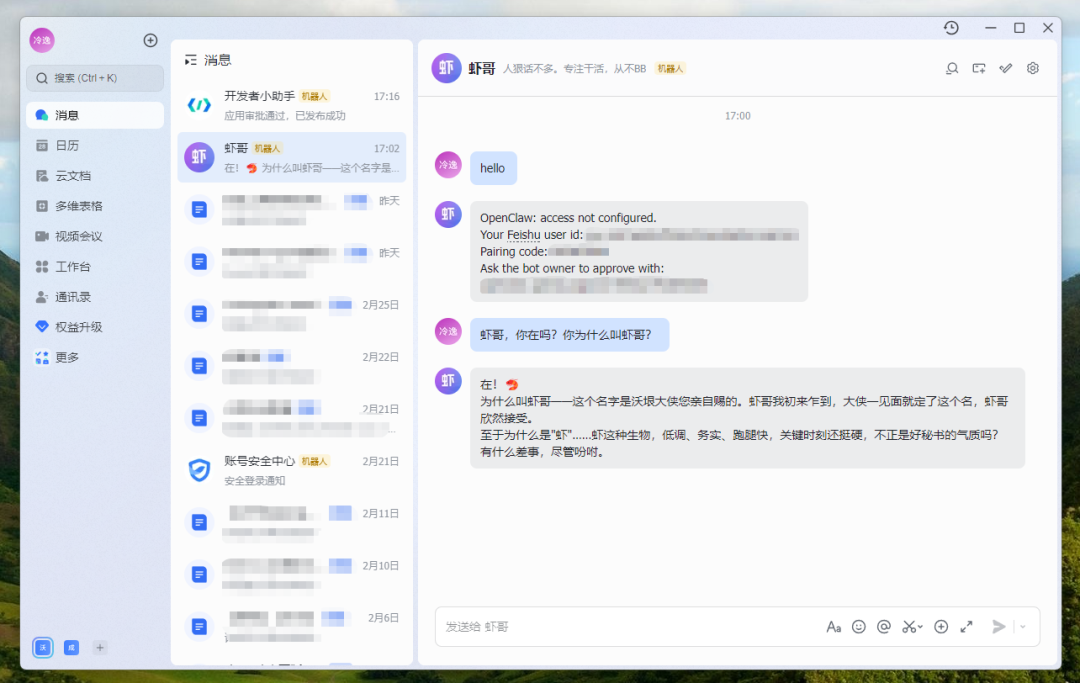Take a screenshot with the scissors tool

908,626
